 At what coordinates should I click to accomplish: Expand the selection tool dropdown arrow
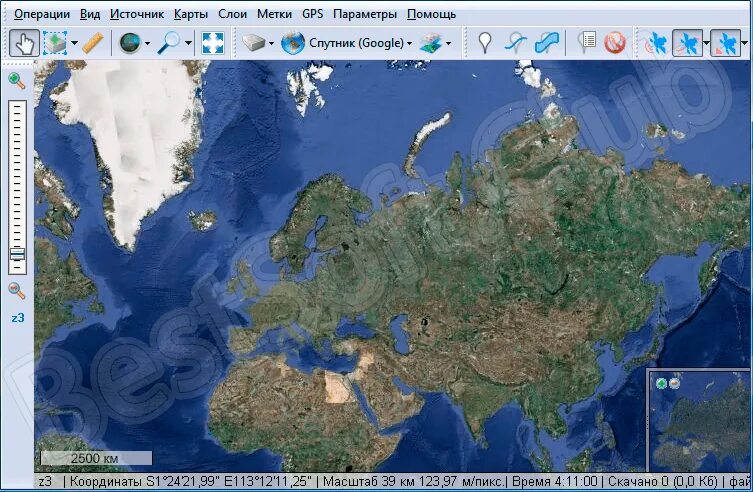tap(74, 43)
